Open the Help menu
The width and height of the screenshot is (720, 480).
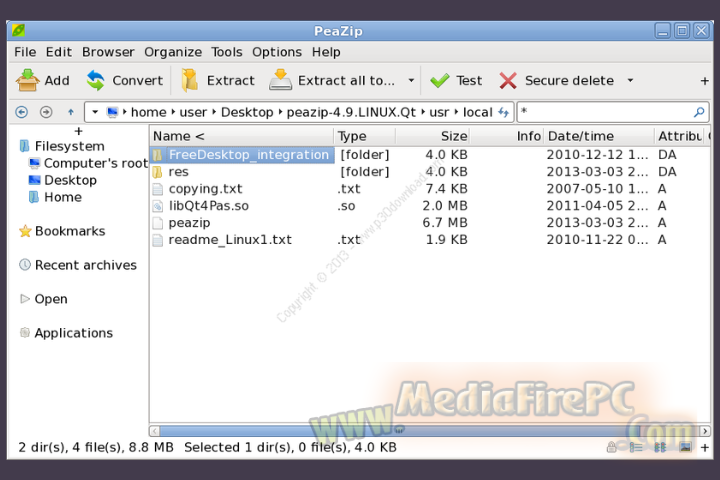[326, 52]
